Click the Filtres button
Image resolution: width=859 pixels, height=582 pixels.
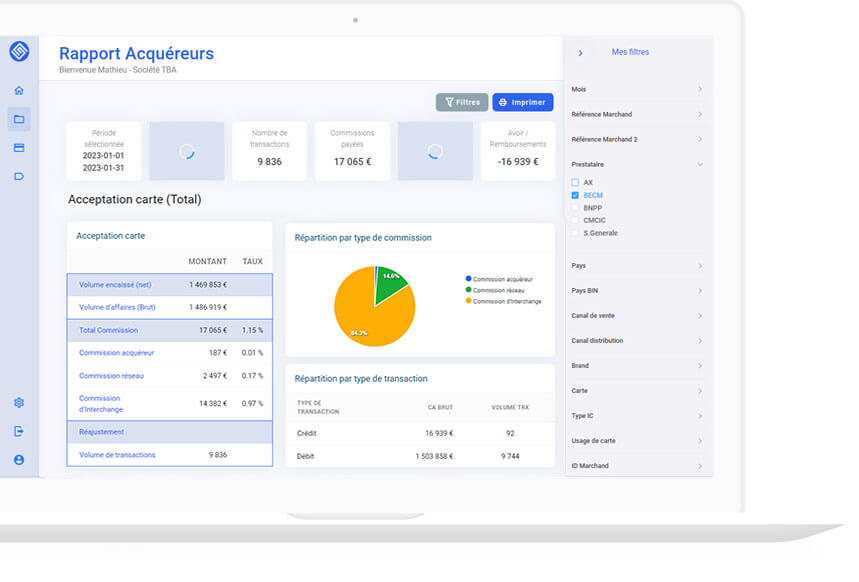click(x=462, y=102)
